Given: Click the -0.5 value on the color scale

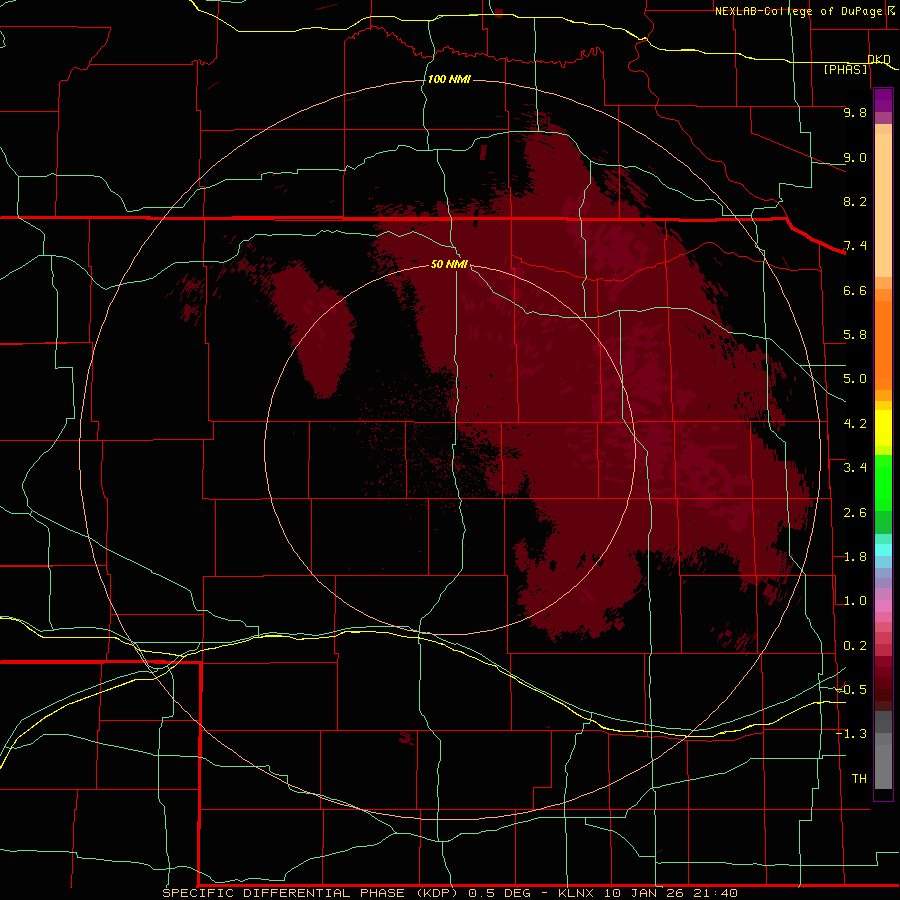Looking at the screenshot, I should click(852, 690).
